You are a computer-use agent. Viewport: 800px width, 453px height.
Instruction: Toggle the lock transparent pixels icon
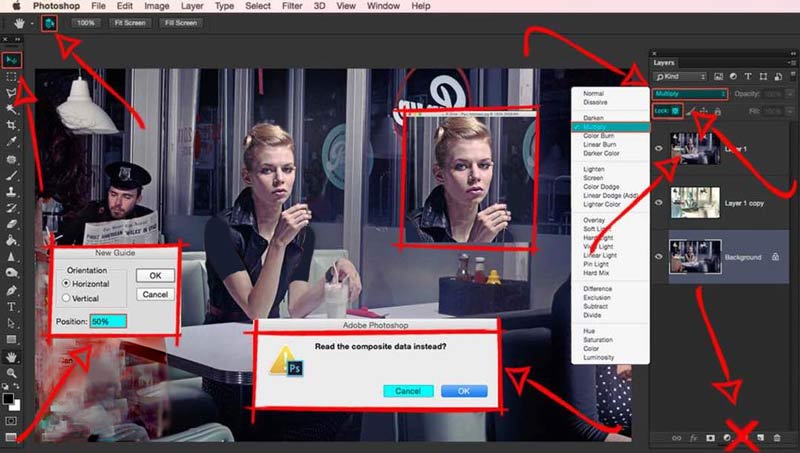pyautogui.click(x=676, y=110)
